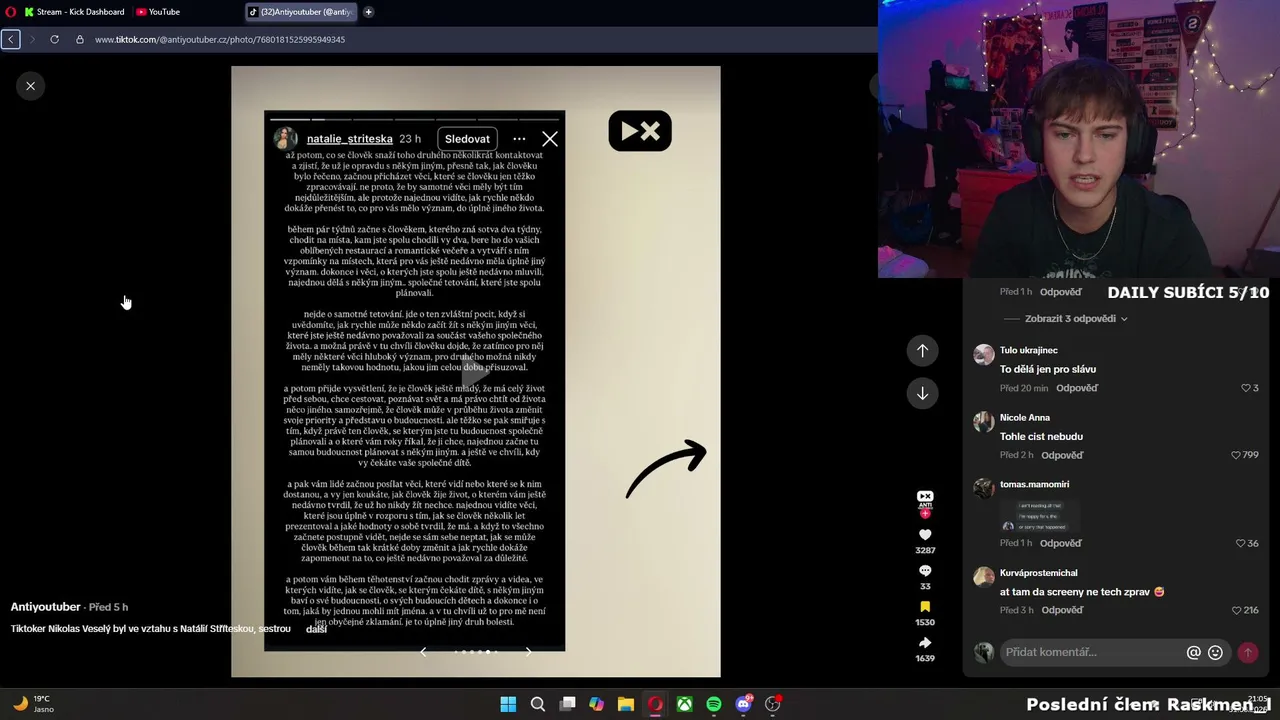Show next photo in the slideshow

pos(529,652)
